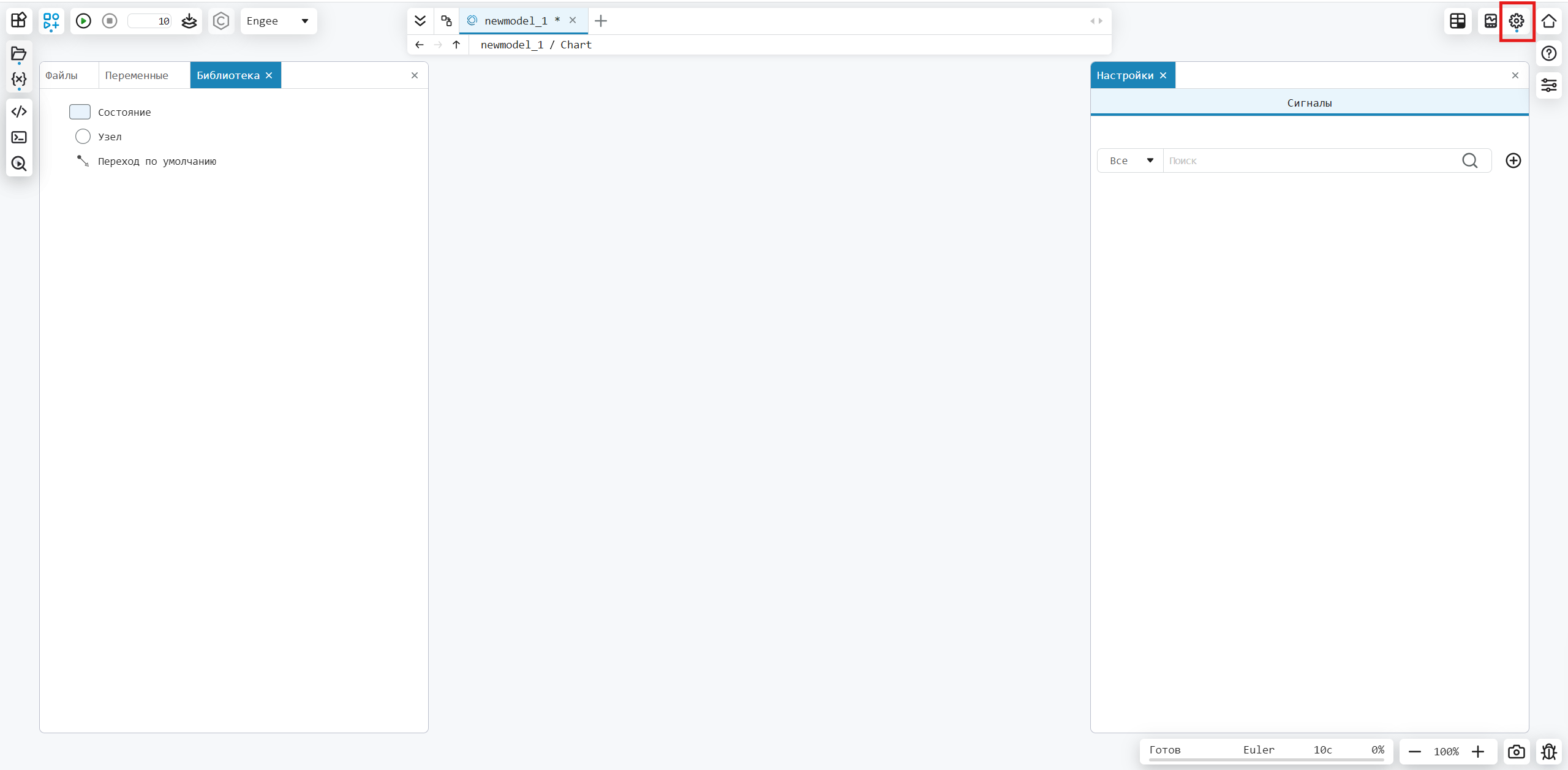Zoom in the canvas with plus
Viewport: 1568px width, 770px height.
click(x=1478, y=752)
